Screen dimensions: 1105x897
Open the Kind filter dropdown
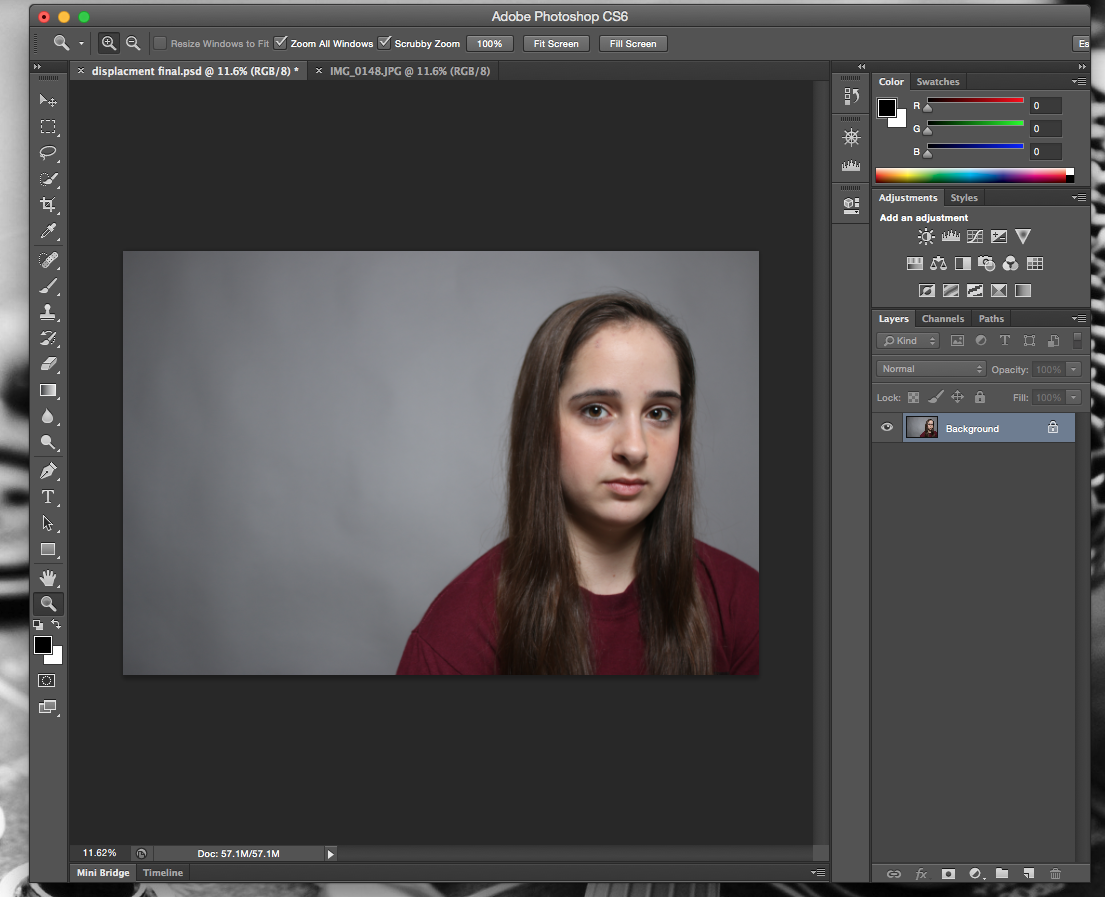pyautogui.click(x=907, y=340)
